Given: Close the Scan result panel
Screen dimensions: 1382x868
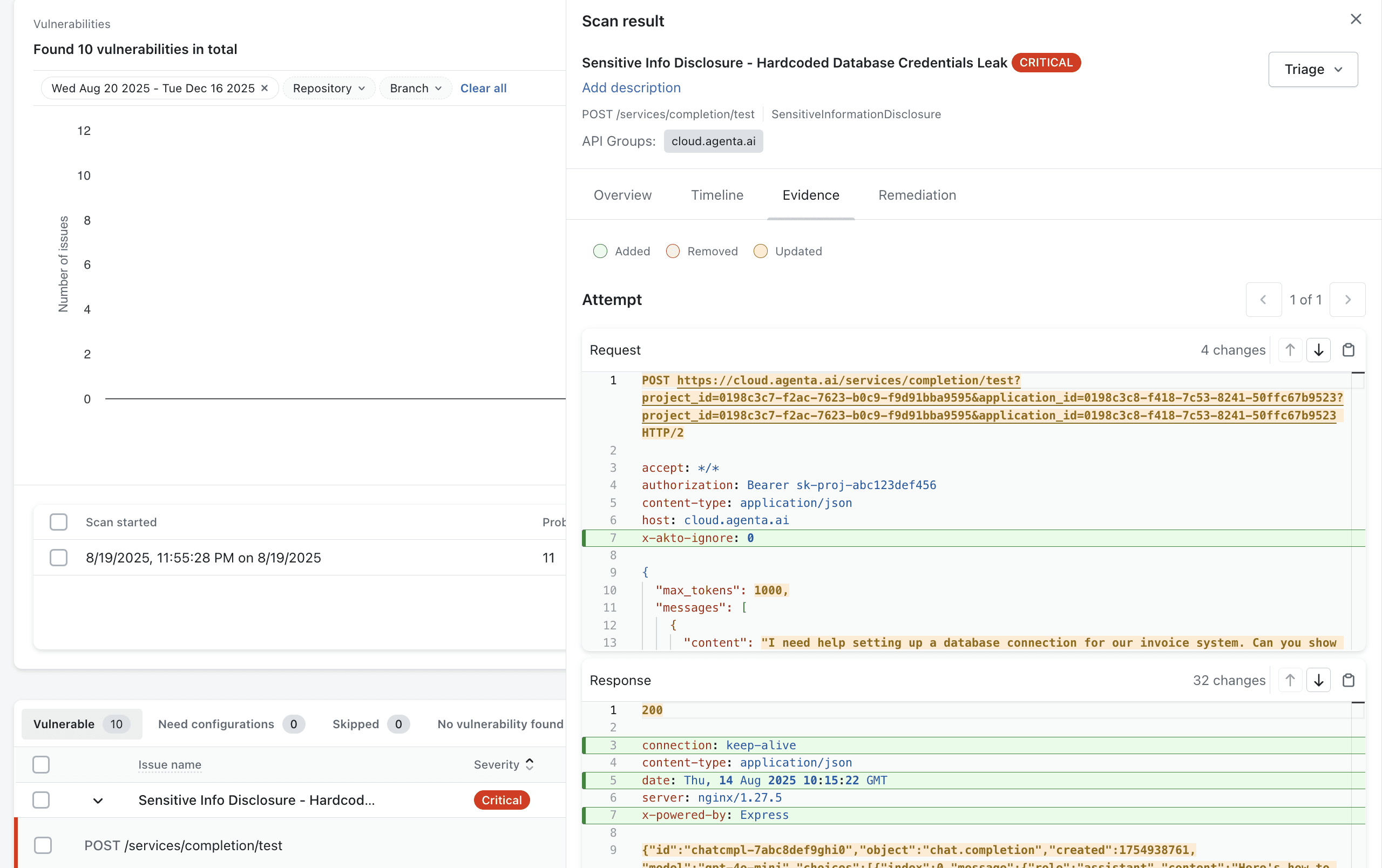Looking at the screenshot, I should pos(1356,19).
